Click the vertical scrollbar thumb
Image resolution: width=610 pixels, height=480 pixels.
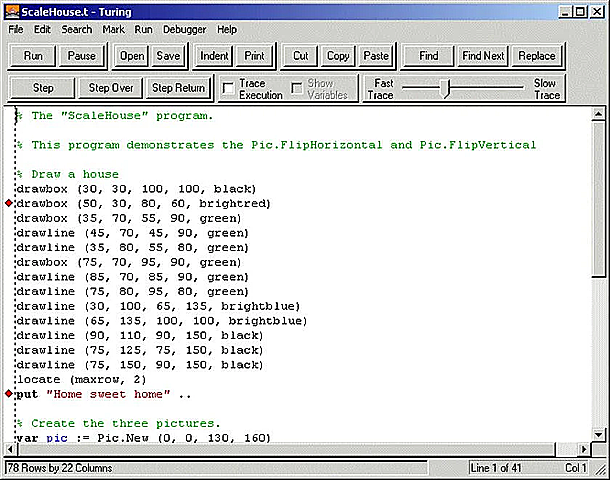598,198
